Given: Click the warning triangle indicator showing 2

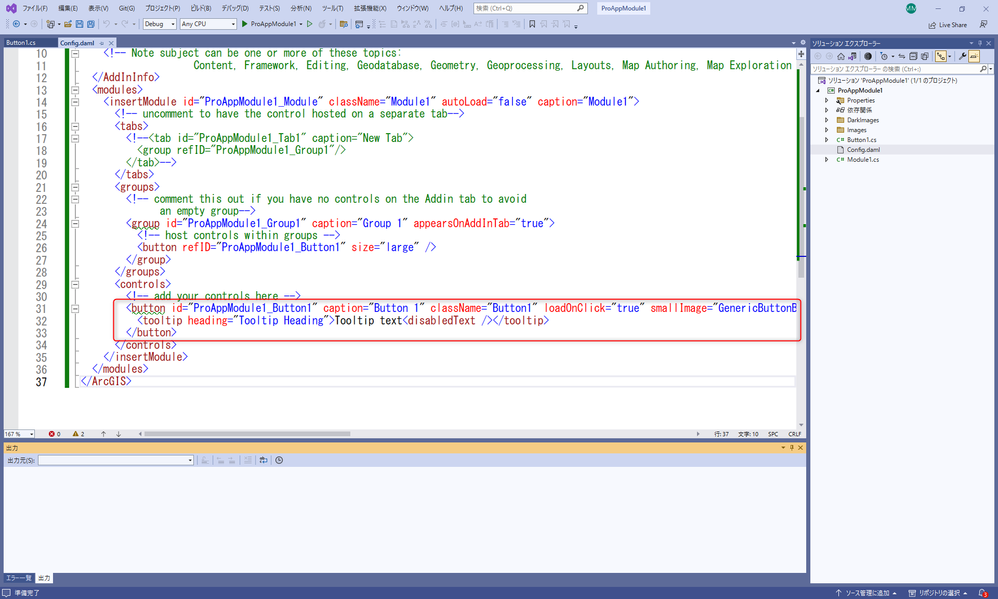Looking at the screenshot, I should coord(77,434).
